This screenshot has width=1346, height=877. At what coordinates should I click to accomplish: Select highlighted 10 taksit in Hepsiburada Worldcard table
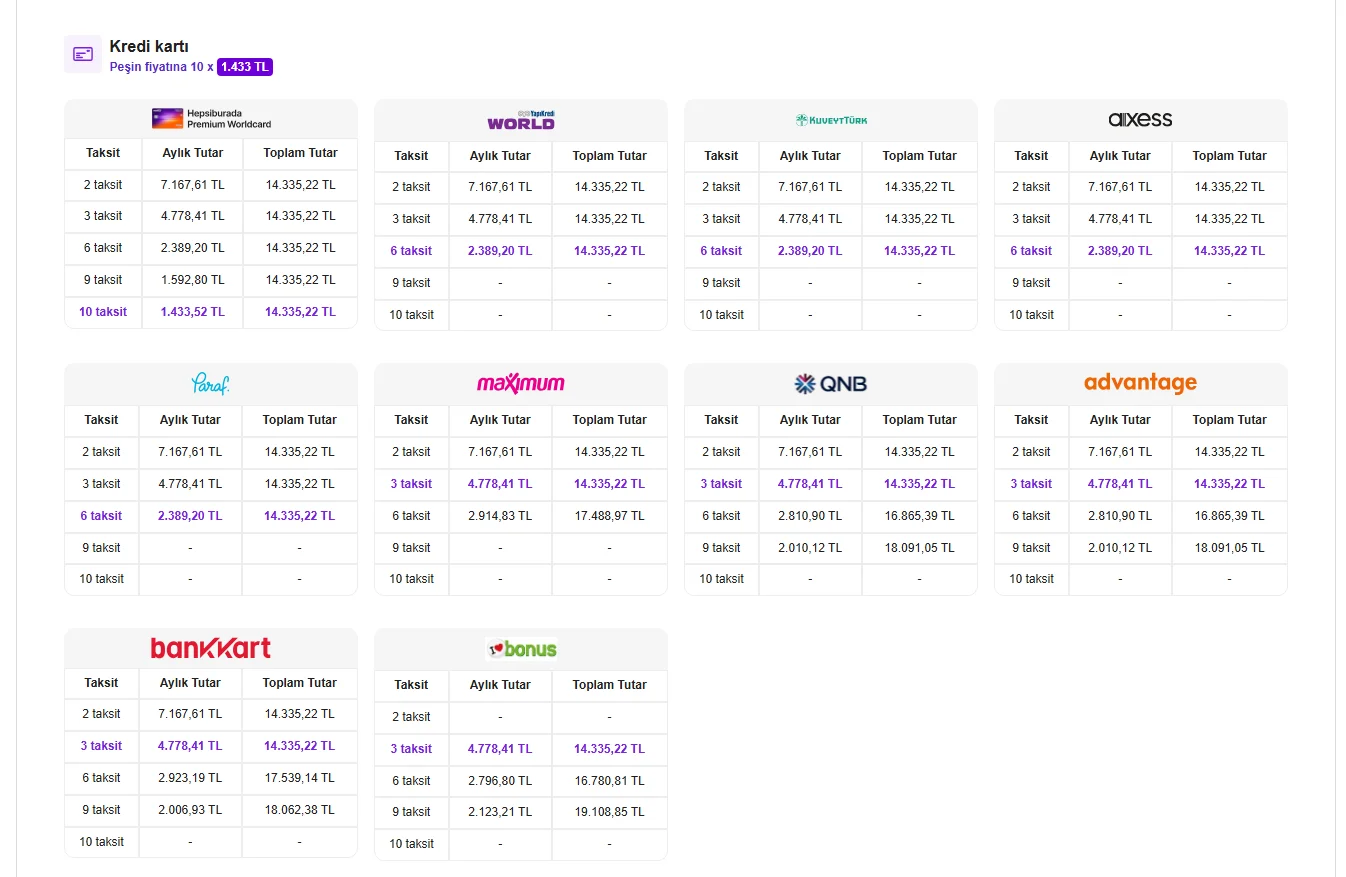pyautogui.click(x=103, y=312)
